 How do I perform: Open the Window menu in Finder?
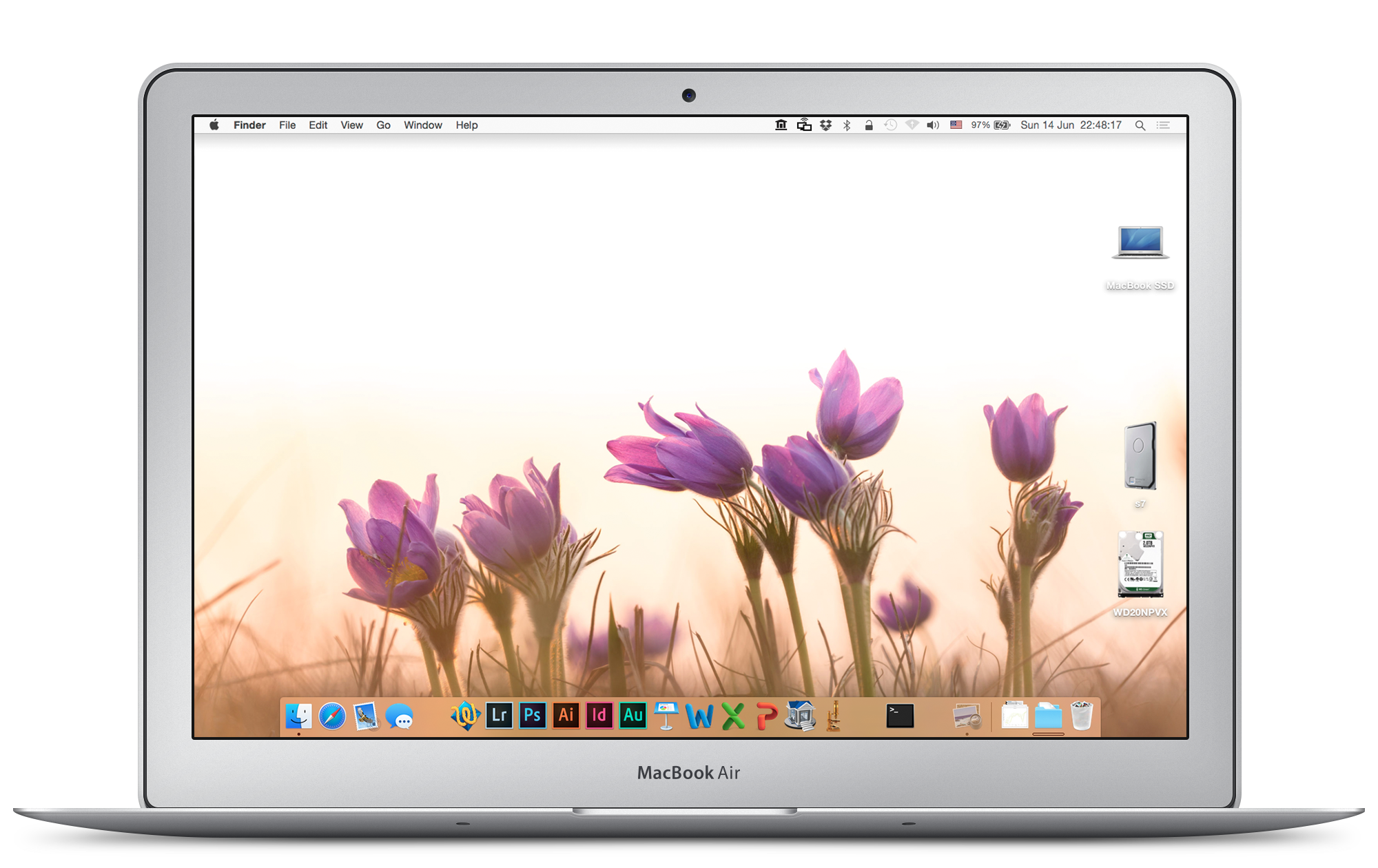(x=421, y=125)
